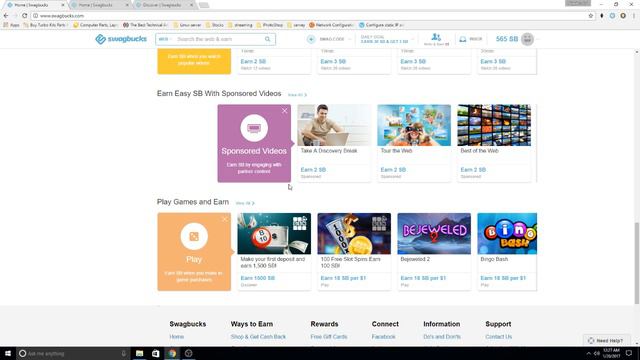Click the Swag Code plus icon
Image resolution: width=640 pixels, height=360 pixels.
(x=311, y=39)
